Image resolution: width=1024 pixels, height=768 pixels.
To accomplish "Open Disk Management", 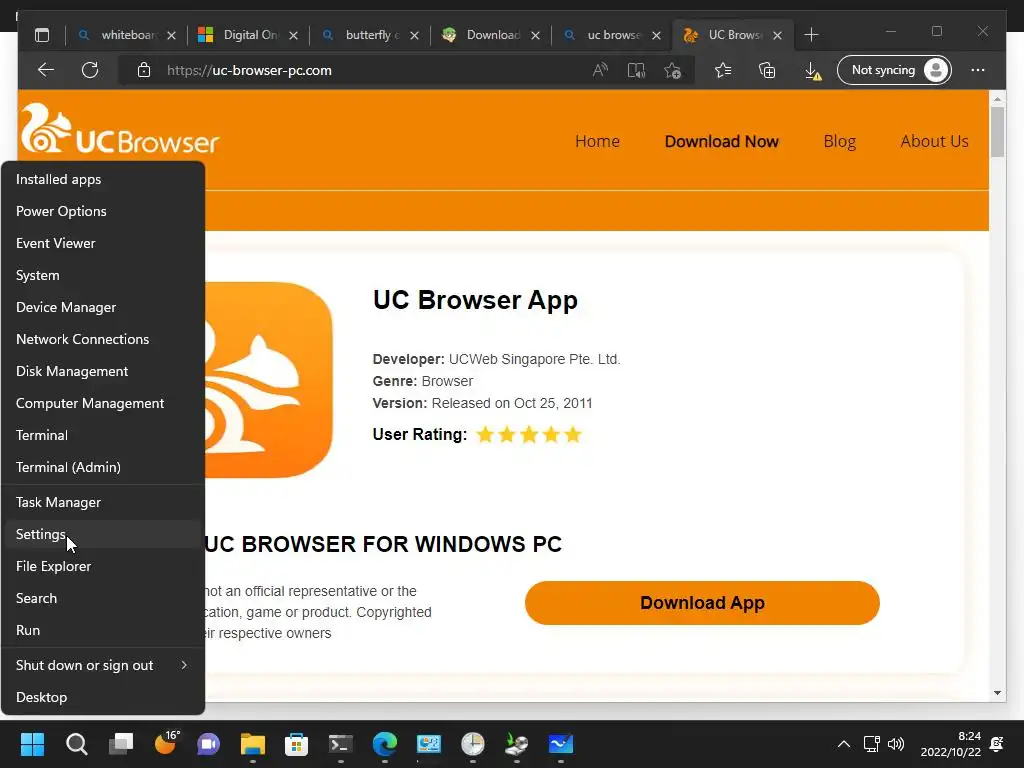I will [x=103, y=371].
